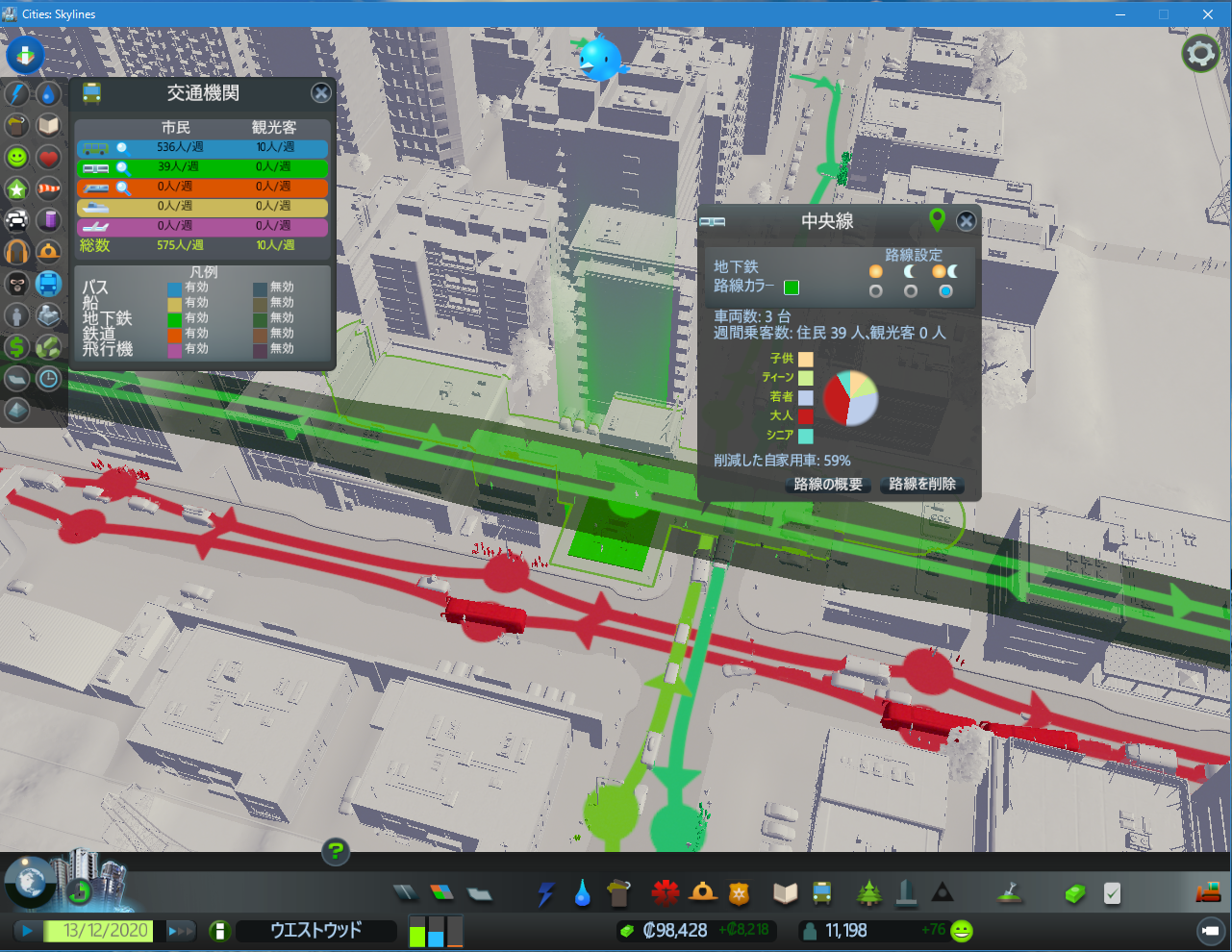
Task: Click the city name ウエストウッド
Action: pyautogui.click(x=316, y=931)
